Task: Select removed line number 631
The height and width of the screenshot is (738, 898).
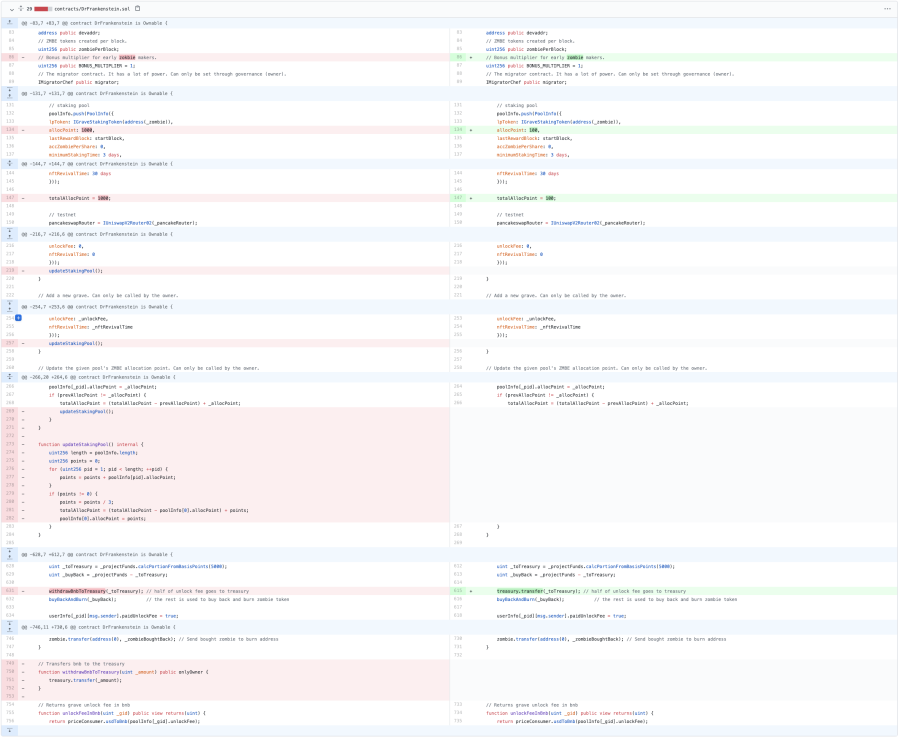Action: (x=10, y=591)
